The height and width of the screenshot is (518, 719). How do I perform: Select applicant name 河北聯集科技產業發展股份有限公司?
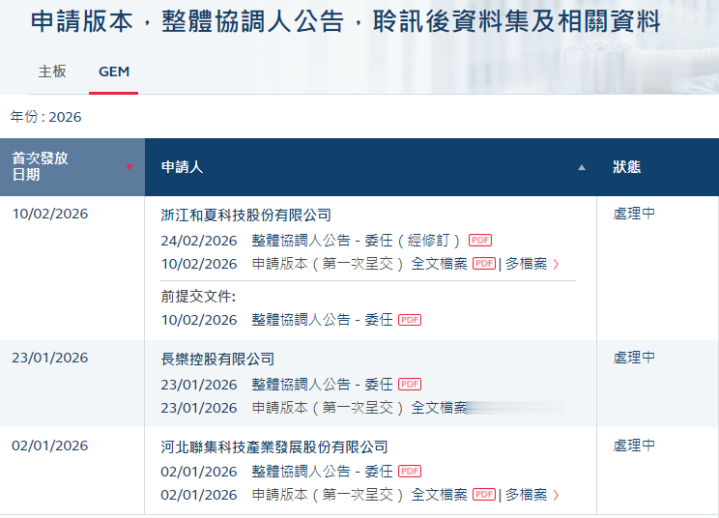tap(274, 447)
